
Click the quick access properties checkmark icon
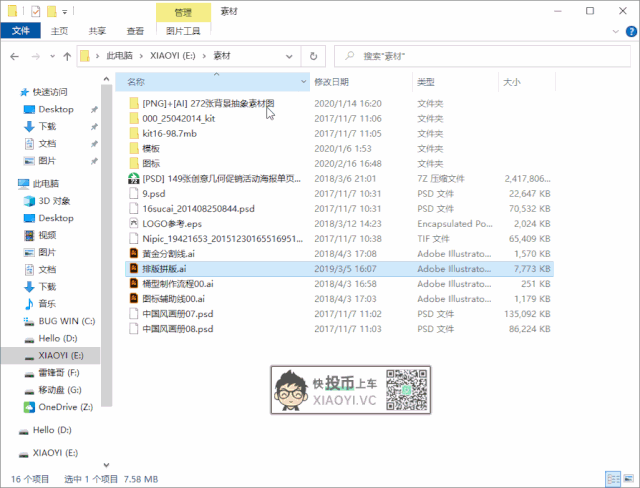(x=36, y=11)
